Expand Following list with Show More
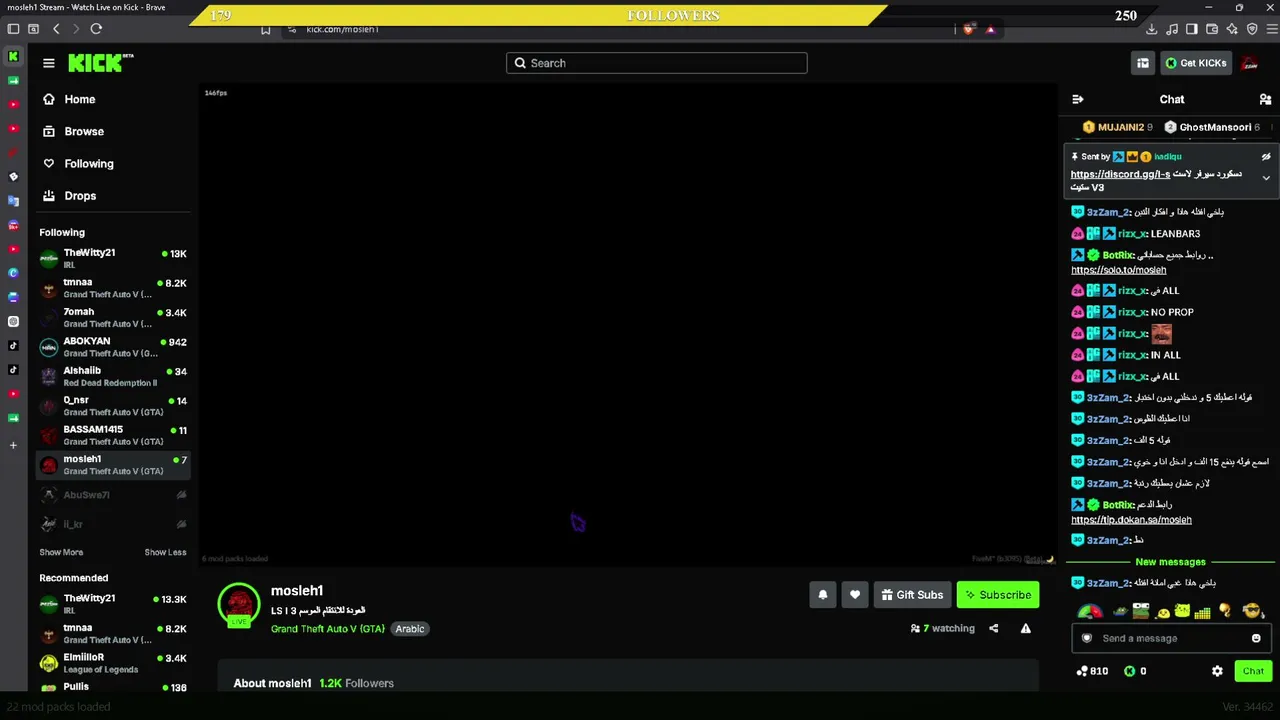The height and width of the screenshot is (720, 1280). (61, 552)
